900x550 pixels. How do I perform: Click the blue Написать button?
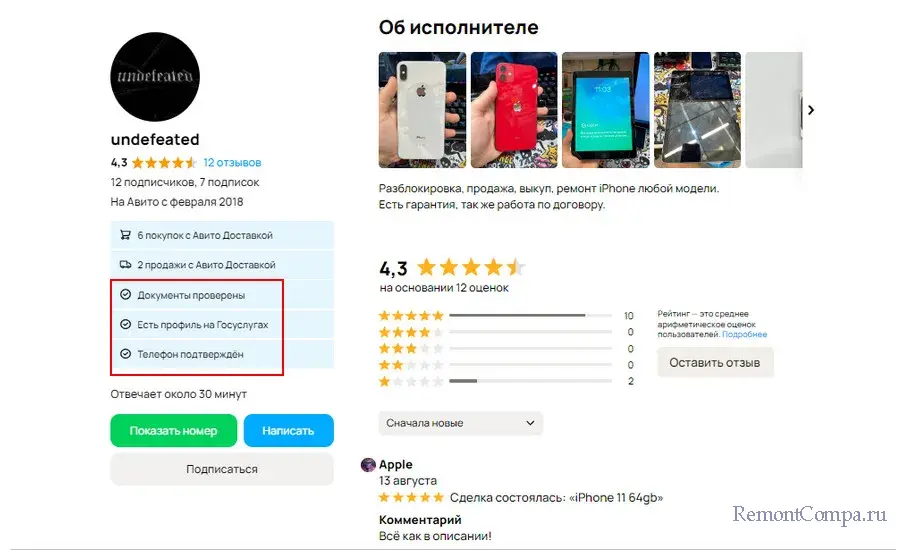tap(288, 431)
